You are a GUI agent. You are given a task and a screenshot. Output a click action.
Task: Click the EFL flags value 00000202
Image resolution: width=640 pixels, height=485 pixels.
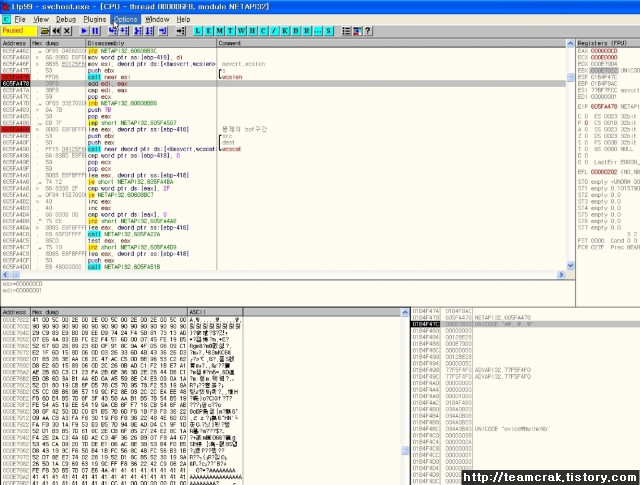[604, 172]
